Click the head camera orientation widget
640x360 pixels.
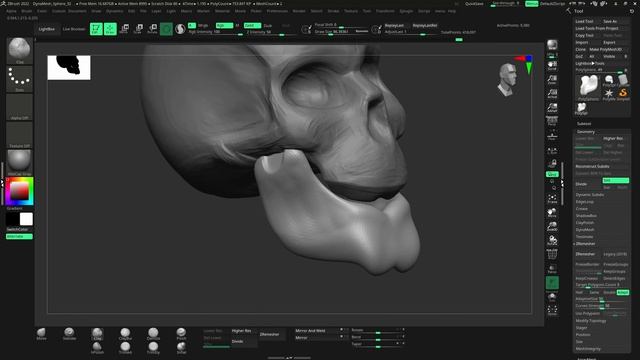(x=507, y=80)
